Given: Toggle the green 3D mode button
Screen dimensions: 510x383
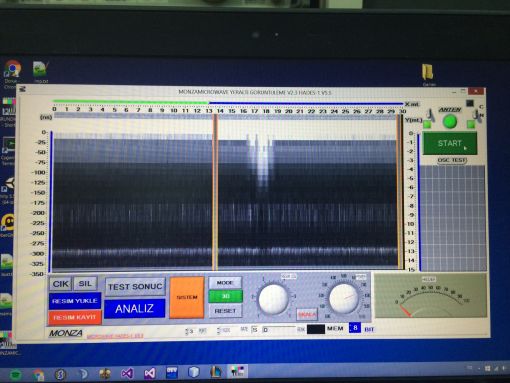Looking at the screenshot, I should (x=225, y=296).
